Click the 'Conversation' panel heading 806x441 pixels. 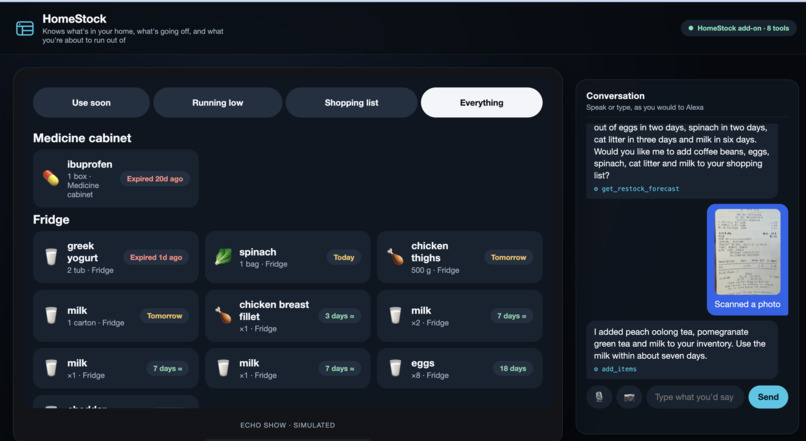click(615, 96)
